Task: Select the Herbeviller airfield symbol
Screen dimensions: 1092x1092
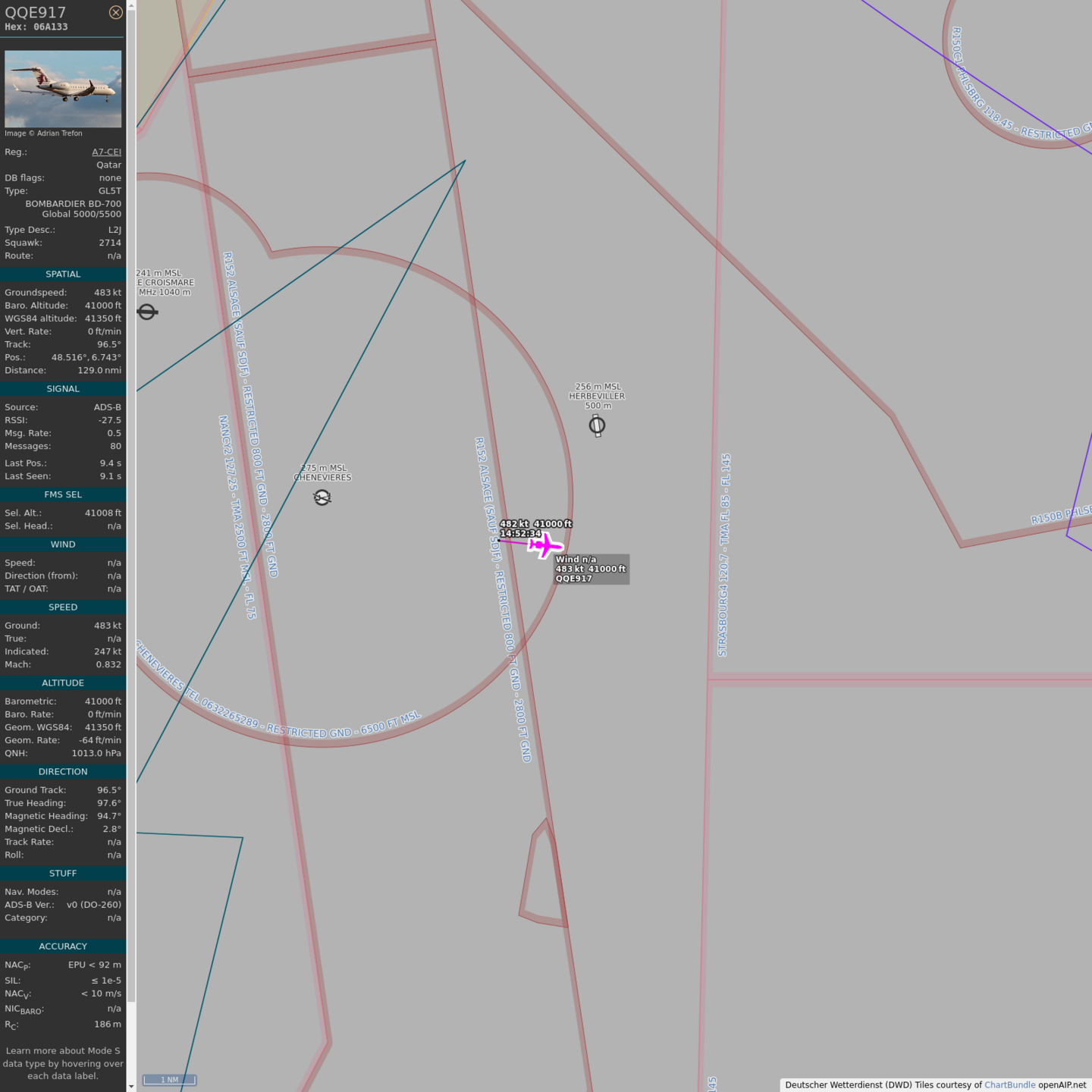Action: [597, 425]
